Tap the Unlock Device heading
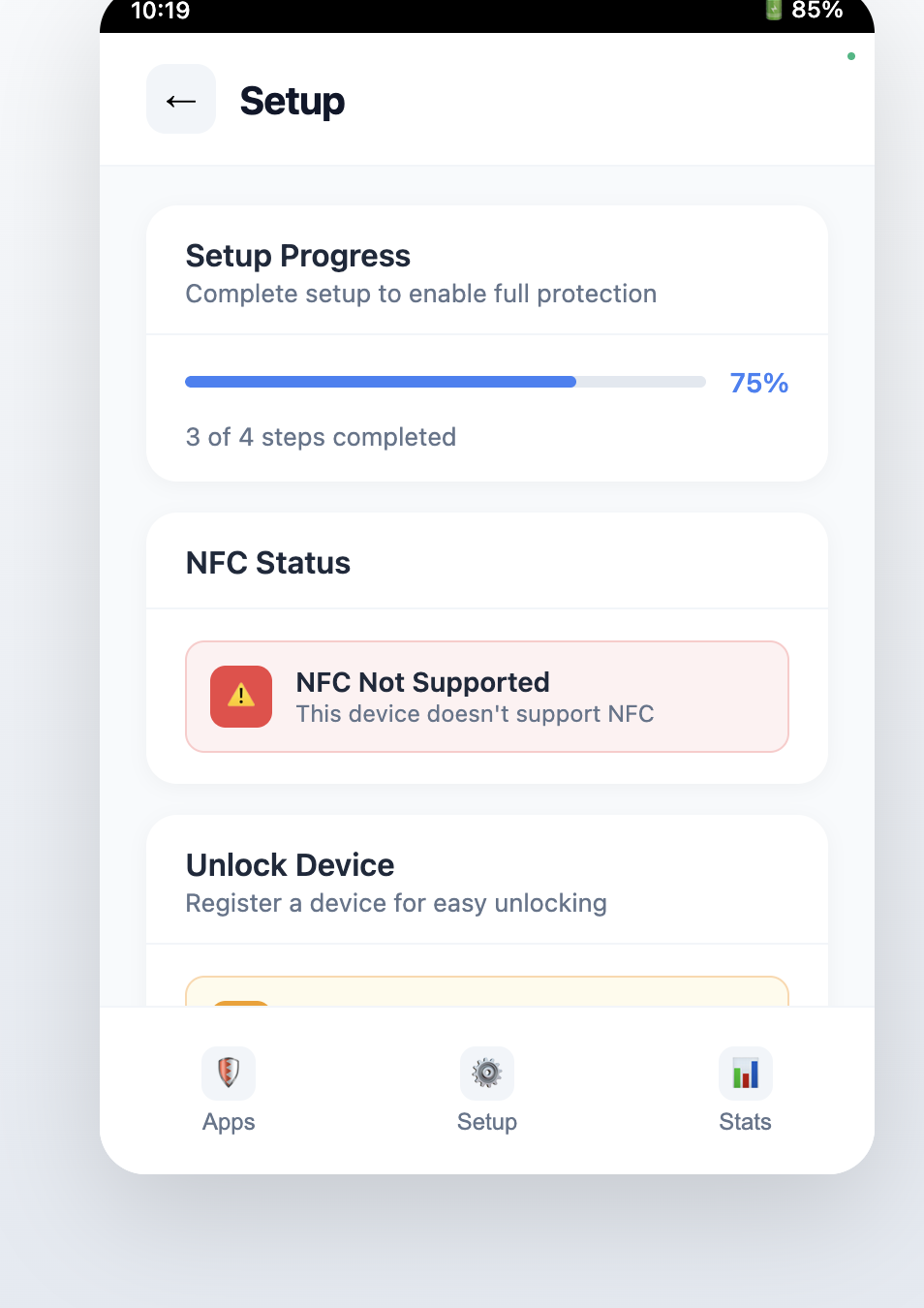This screenshot has width=924, height=1308. click(291, 864)
